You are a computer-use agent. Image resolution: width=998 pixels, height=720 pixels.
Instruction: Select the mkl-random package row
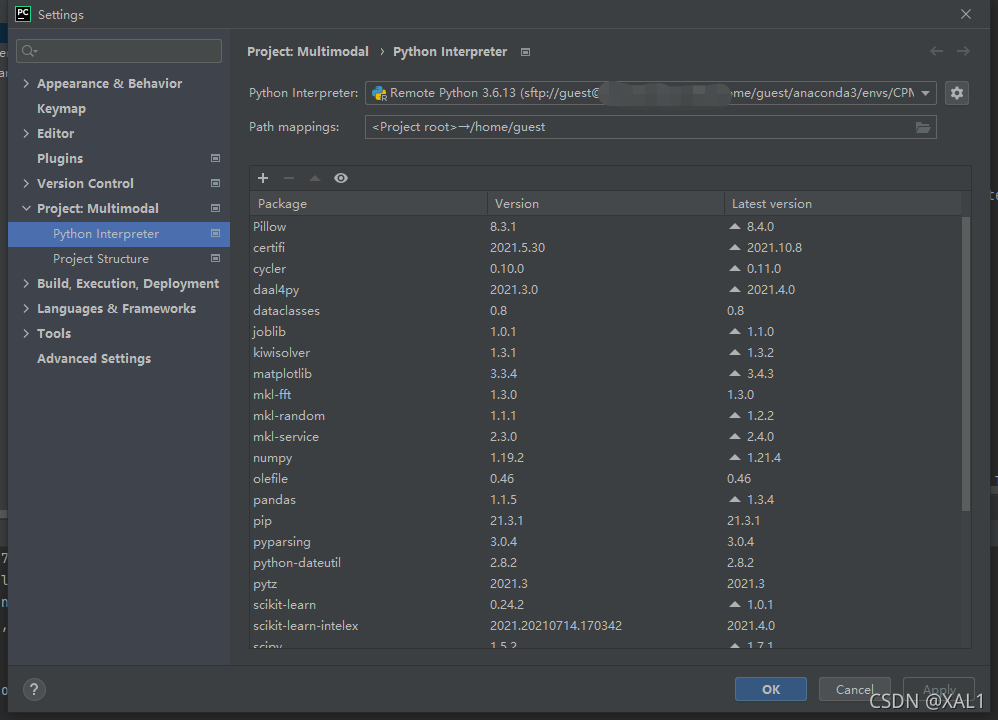[605, 416]
